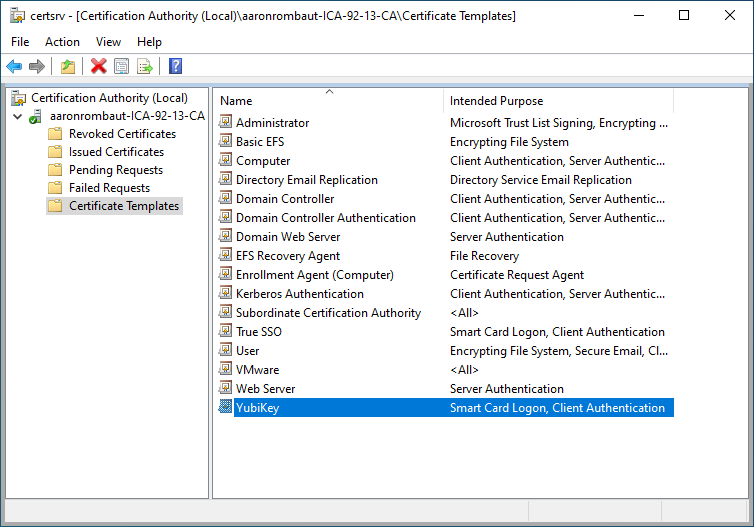The height and width of the screenshot is (527, 754).
Task: Select the Failed Requests folder
Action: [109, 188]
